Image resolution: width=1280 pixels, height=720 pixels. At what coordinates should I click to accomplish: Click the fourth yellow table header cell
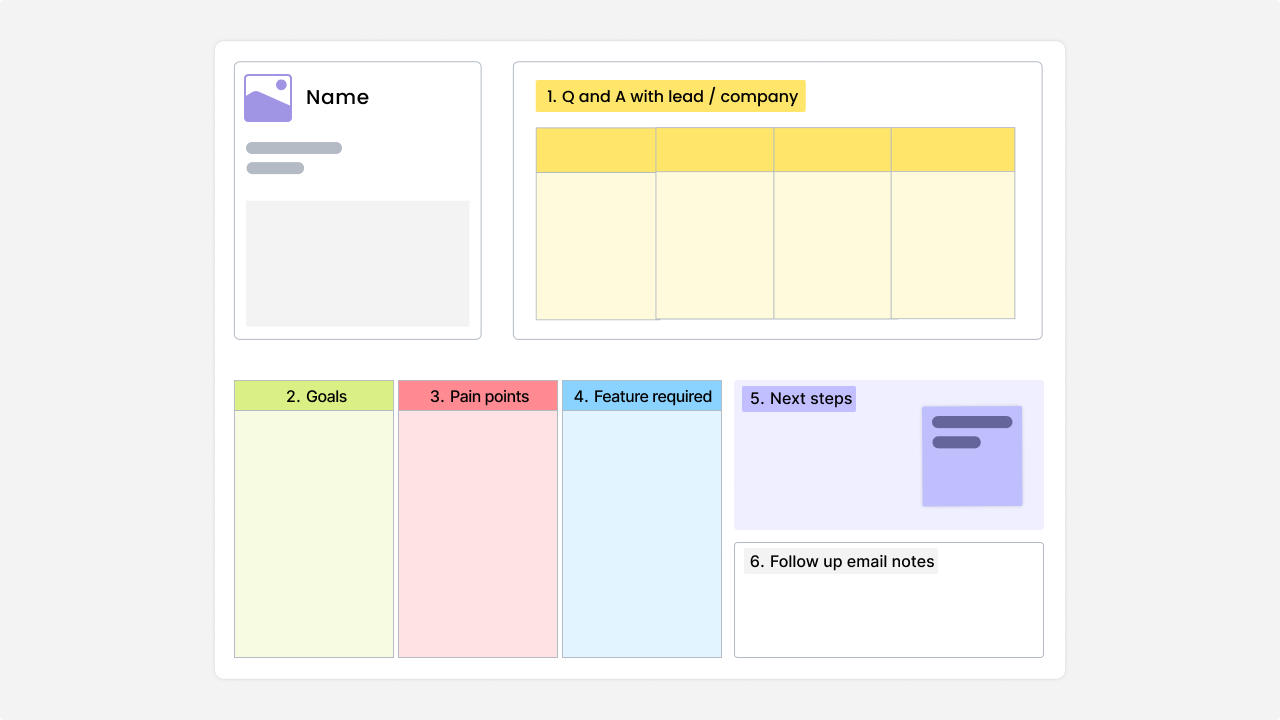(x=952, y=150)
